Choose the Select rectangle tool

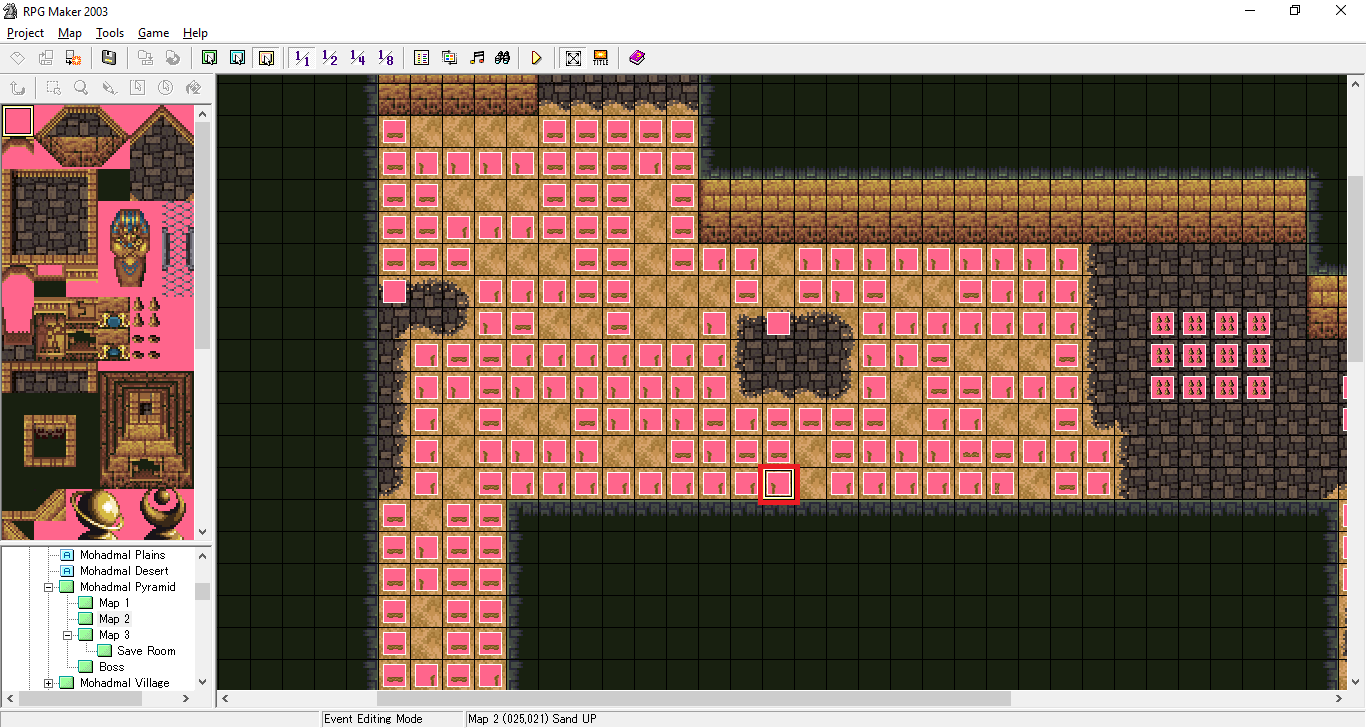coord(54,87)
